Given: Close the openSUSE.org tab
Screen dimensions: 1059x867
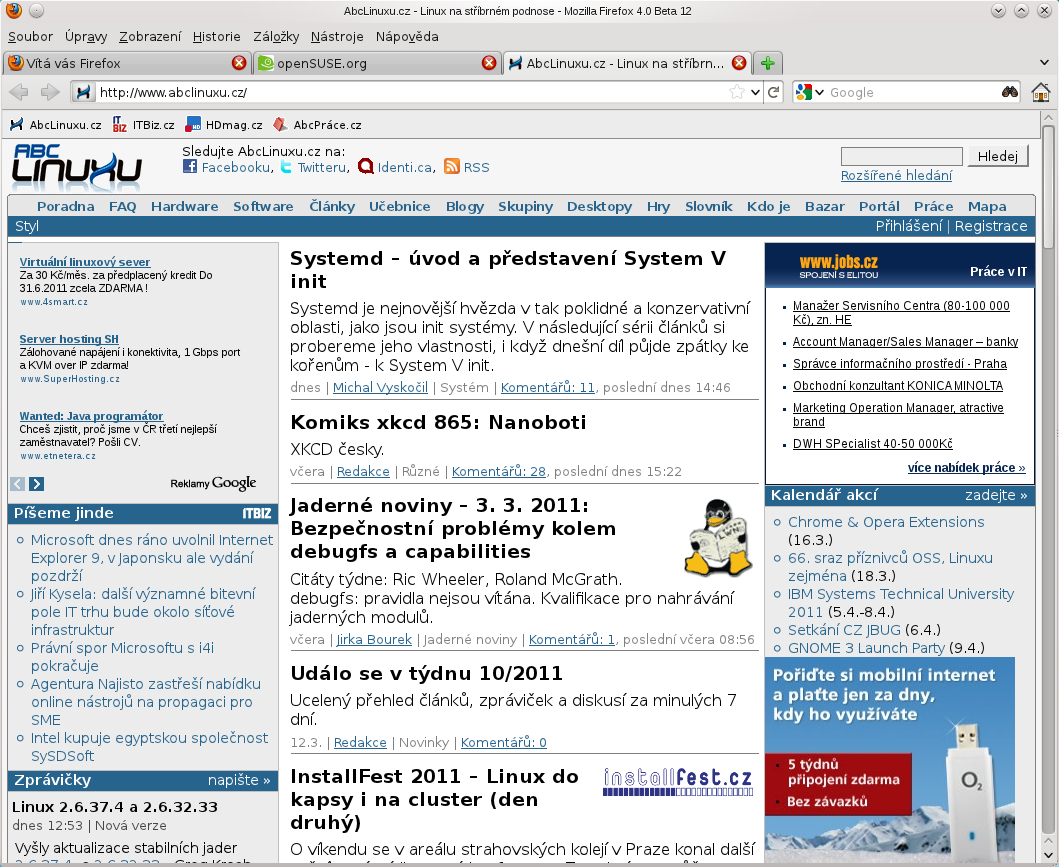Looking at the screenshot, I should pos(489,63).
